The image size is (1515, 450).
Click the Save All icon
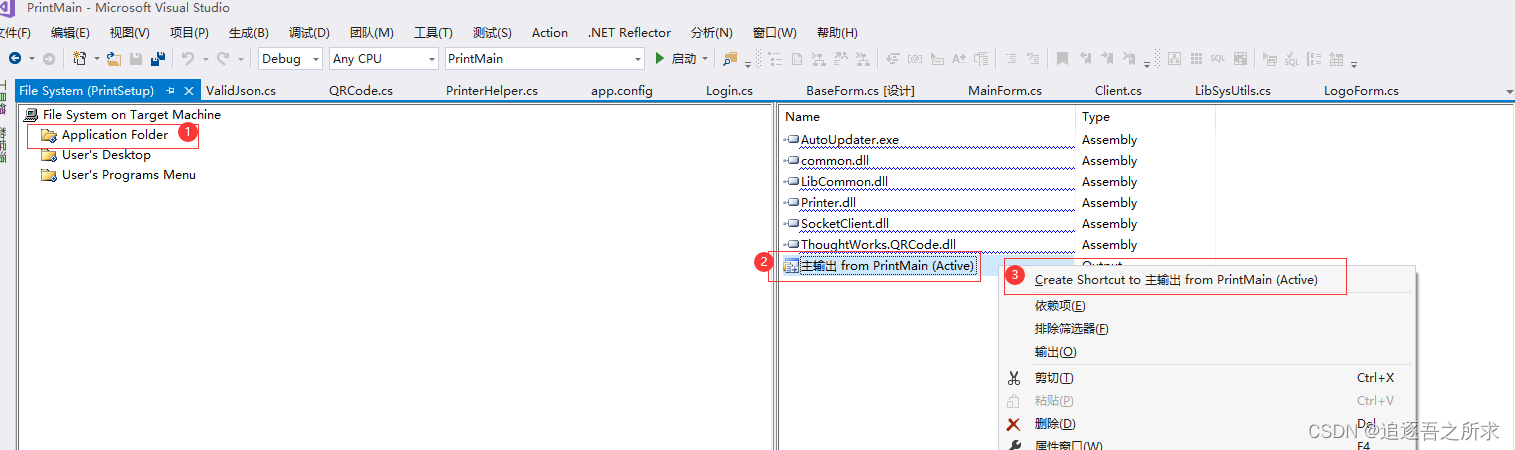coord(158,59)
